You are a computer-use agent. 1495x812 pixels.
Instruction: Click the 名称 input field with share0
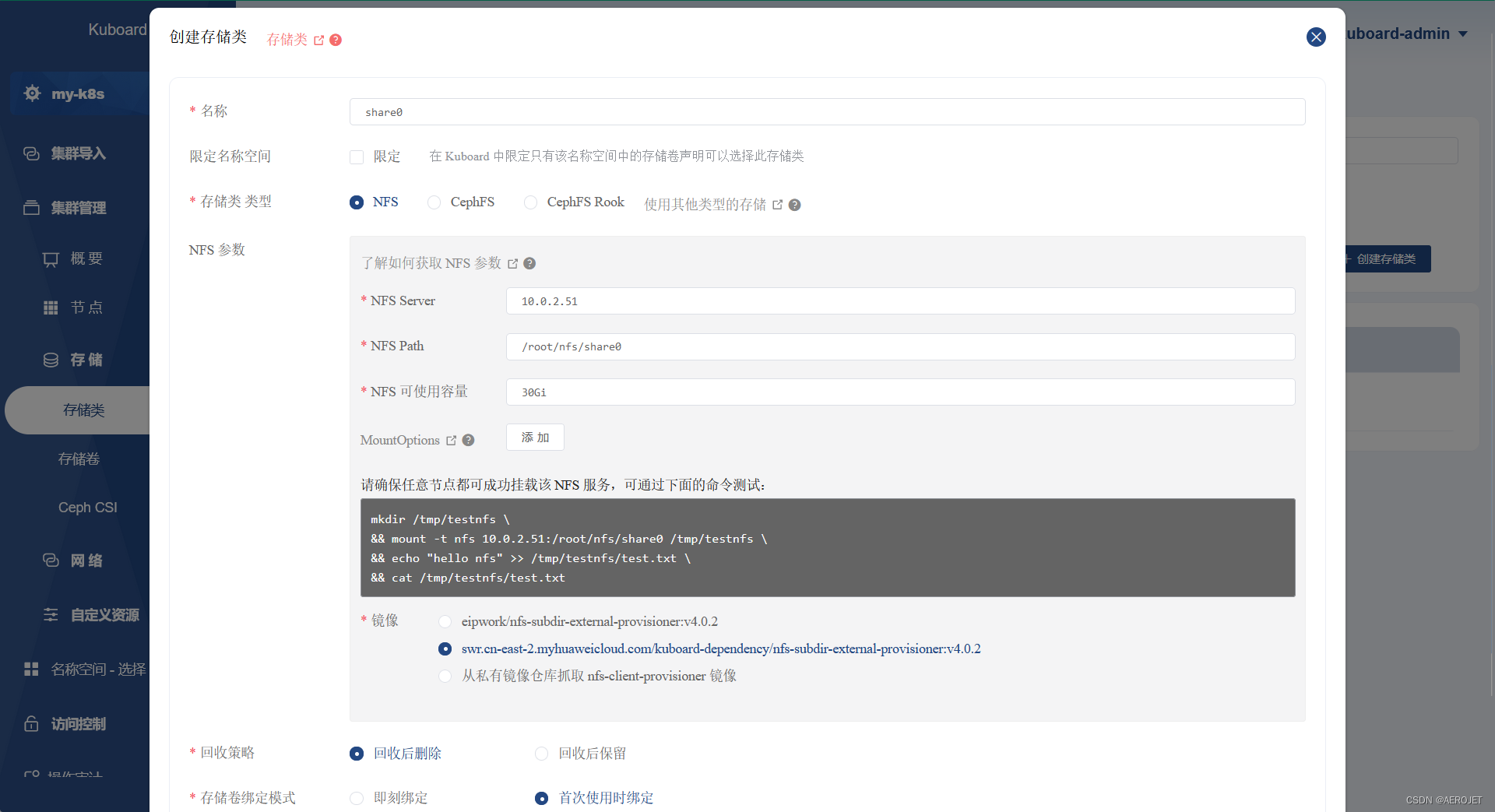pyautogui.click(x=827, y=112)
